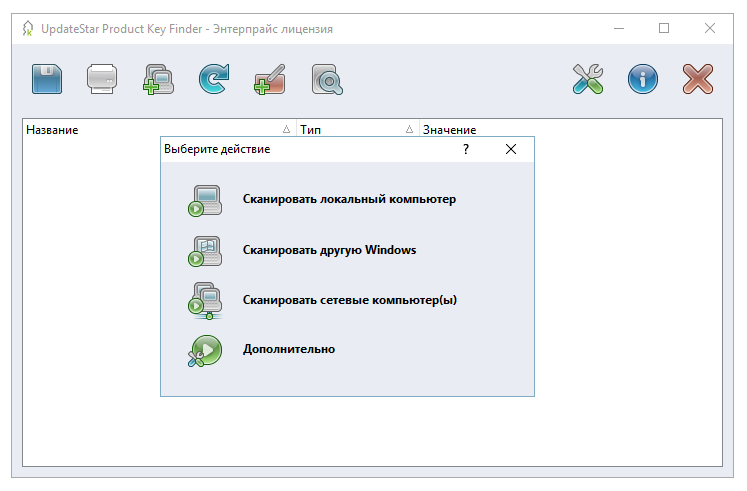Click the blue Refresh arrow icon
This screenshot has width=747, height=491.
(x=214, y=79)
